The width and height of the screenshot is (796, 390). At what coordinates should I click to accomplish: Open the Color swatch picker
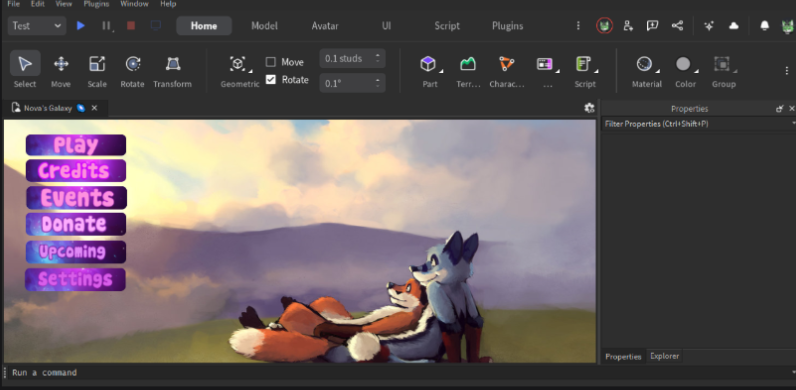pyautogui.click(x=683, y=64)
